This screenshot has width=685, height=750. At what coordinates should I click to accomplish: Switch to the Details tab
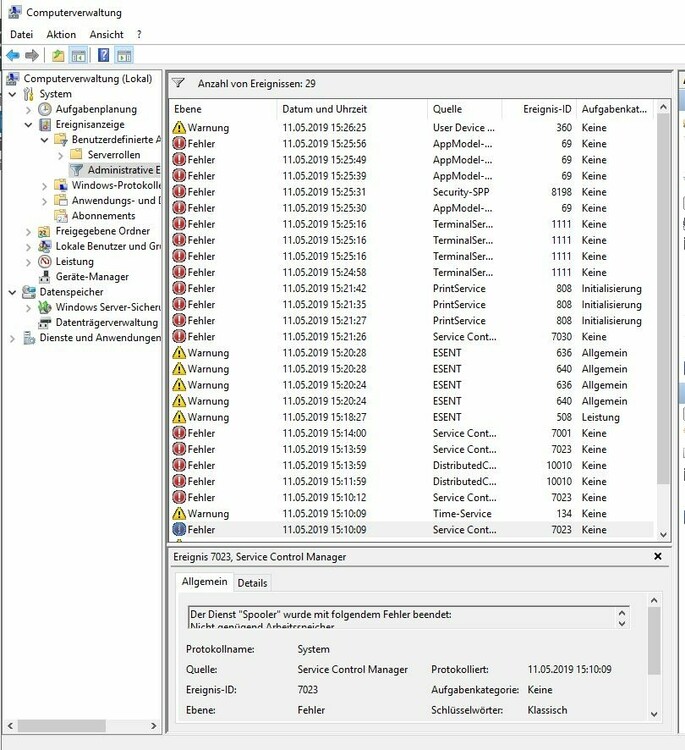click(252, 583)
